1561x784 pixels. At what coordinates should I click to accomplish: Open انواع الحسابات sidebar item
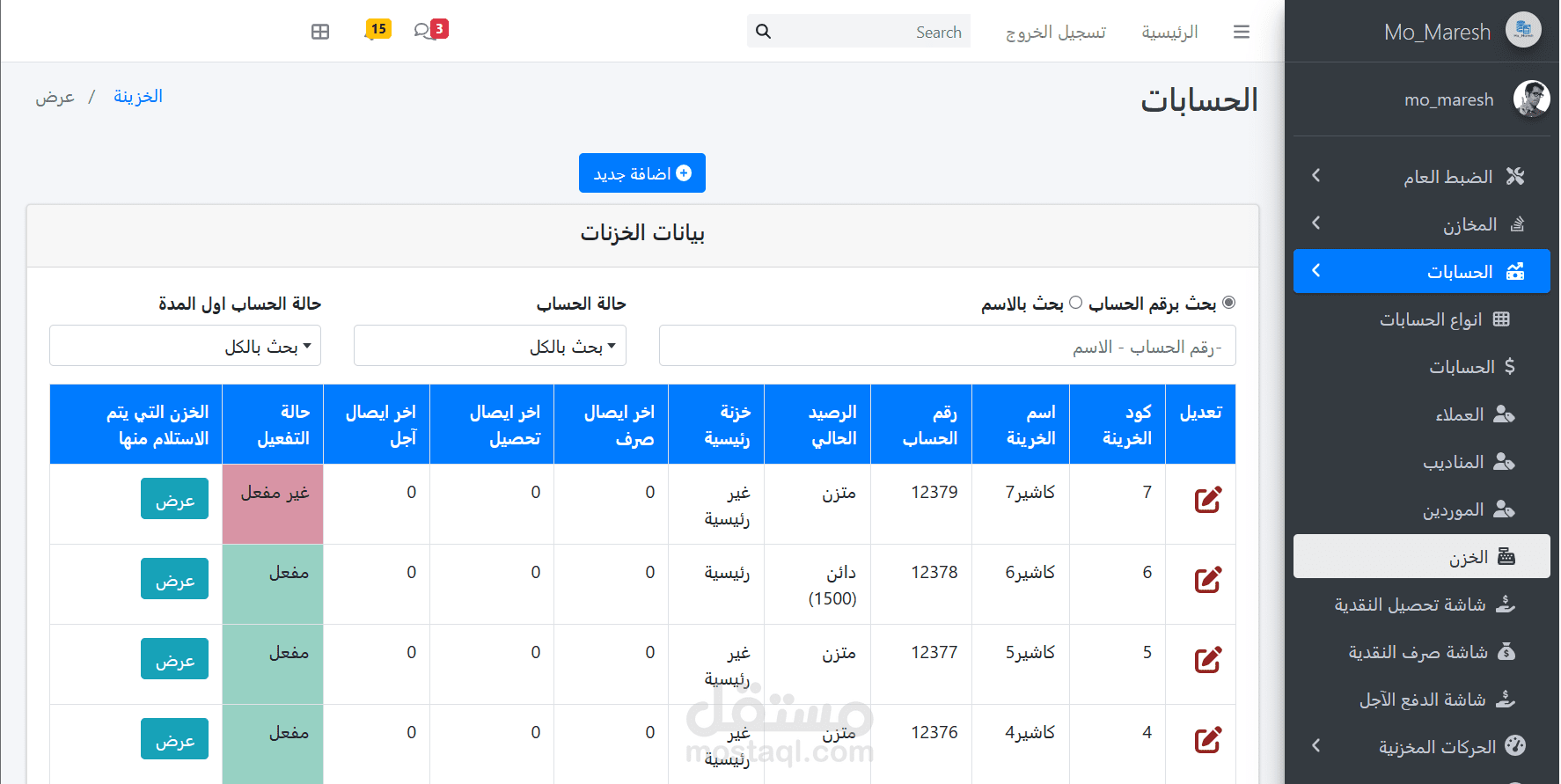1422,319
